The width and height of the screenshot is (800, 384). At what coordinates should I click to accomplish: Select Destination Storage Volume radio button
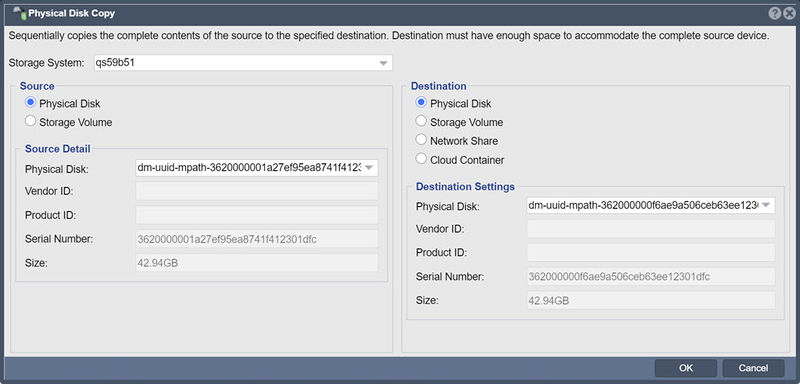pos(421,122)
